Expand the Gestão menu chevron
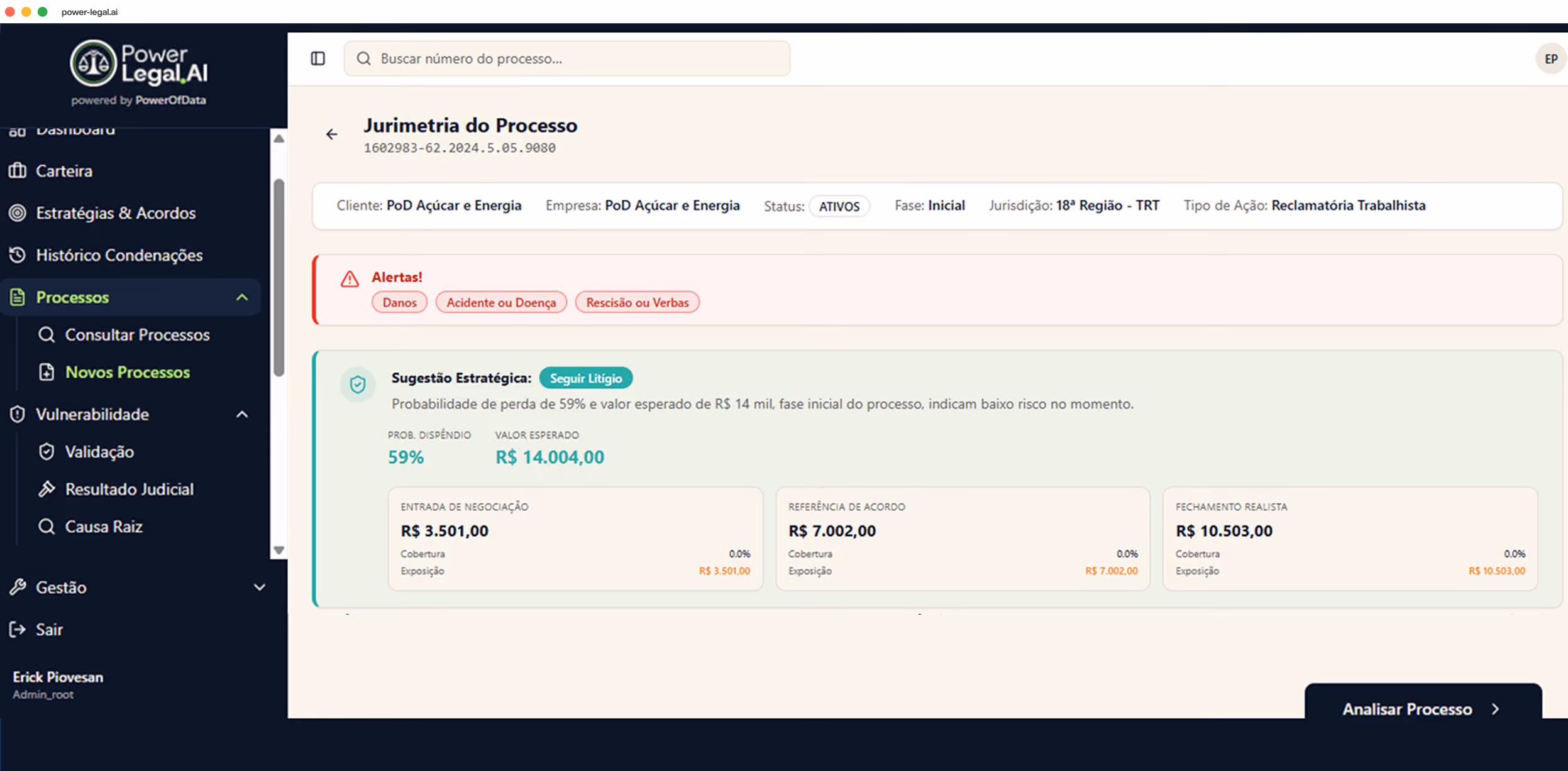The image size is (1568, 771). coord(260,588)
